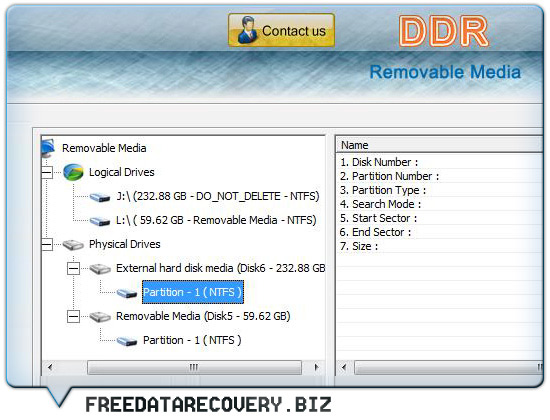Select the Removable Media root computer icon

click(48, 148)
